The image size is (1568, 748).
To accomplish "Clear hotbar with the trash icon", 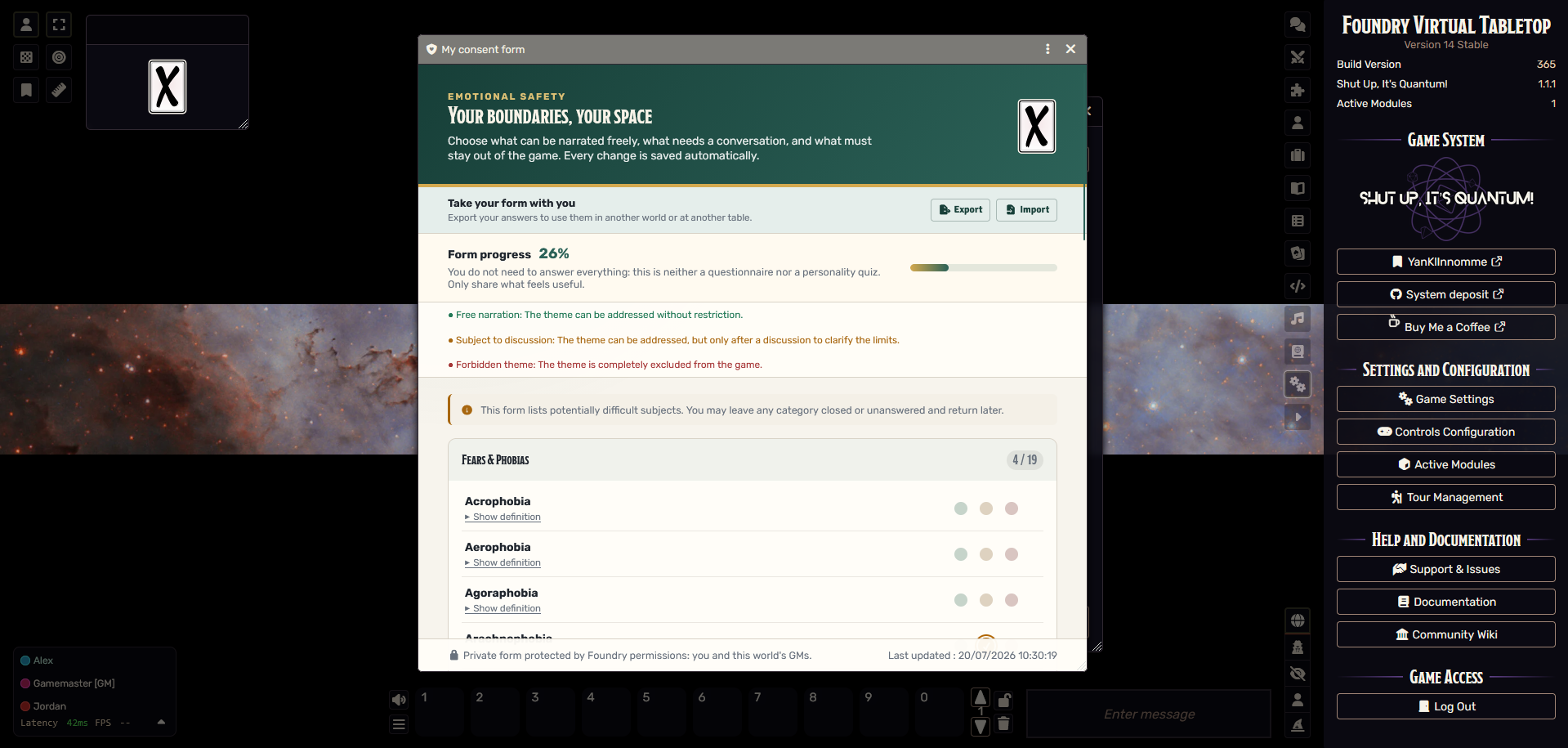I will pos(1004,723).
